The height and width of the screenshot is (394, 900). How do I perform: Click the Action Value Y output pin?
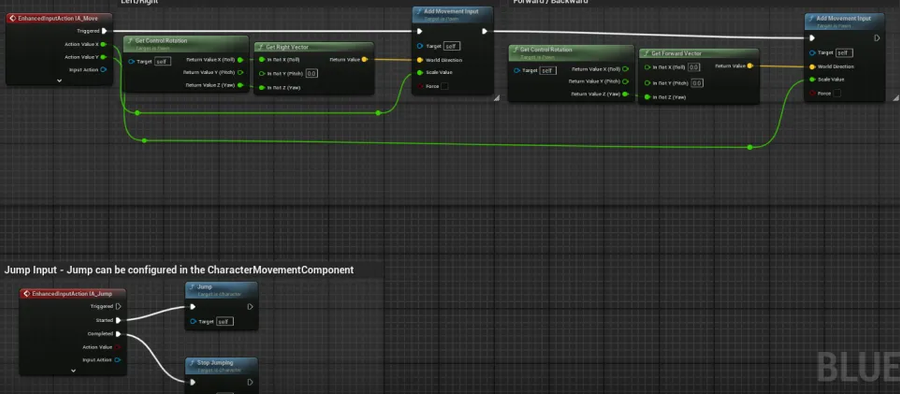pyautogui.click(x=104, y=57)
